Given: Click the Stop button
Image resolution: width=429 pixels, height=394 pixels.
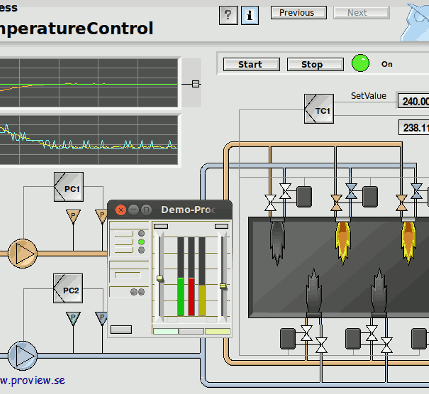Looking at the screenshot, I should tap(315, 64).
